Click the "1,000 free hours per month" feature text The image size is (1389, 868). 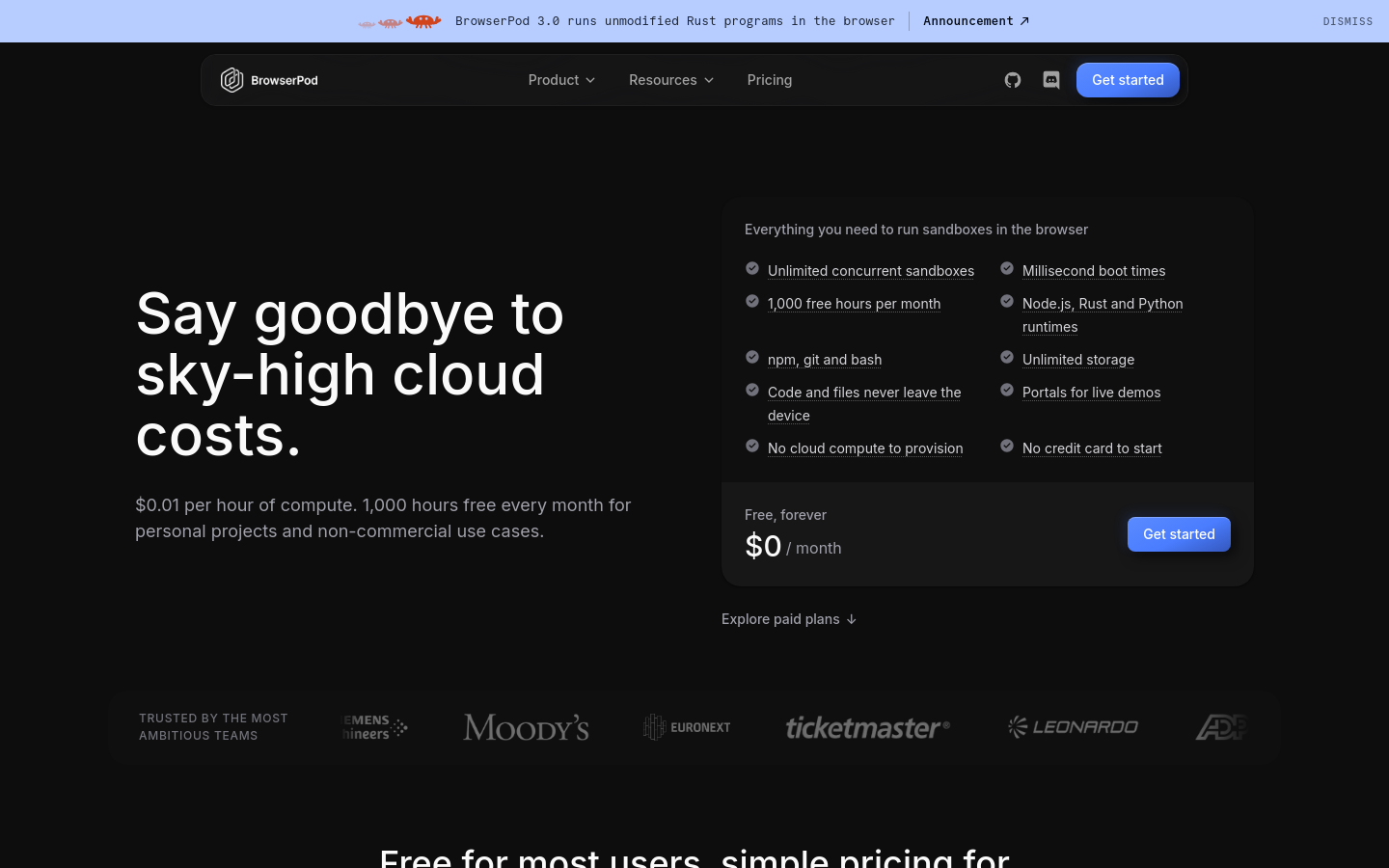[x=854, y=304]
